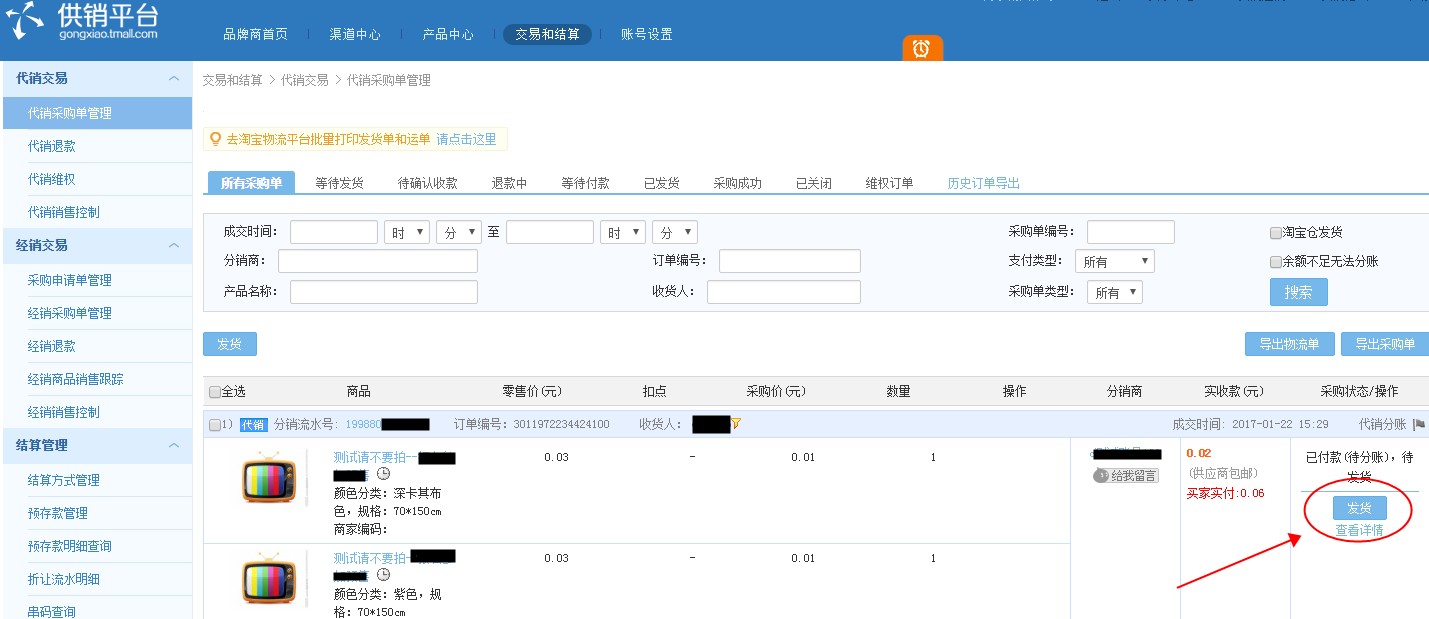Click the 代销交易 breadcrumb link
Viewport: 1429px width, 619px height.
[305, 80]
